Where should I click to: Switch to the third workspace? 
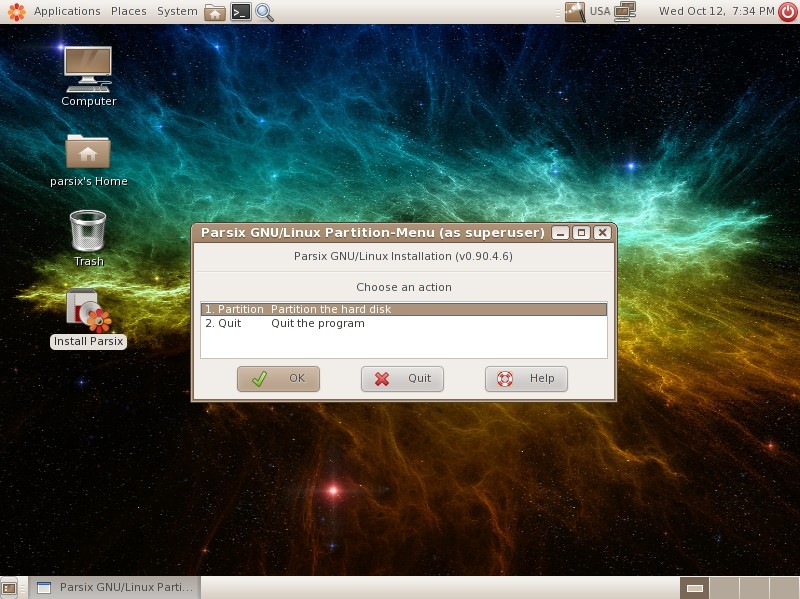click(754, 588)
